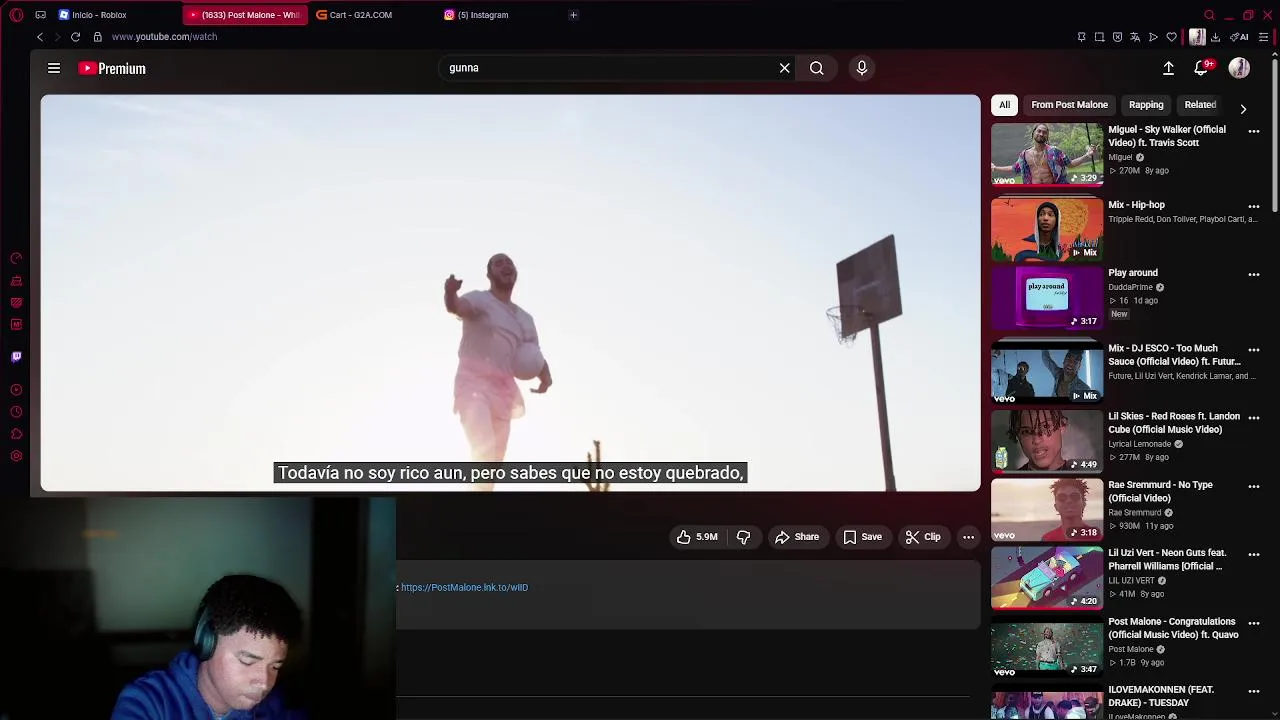Click the video player area
The image size is (1280, 720).
coord(510,293)
